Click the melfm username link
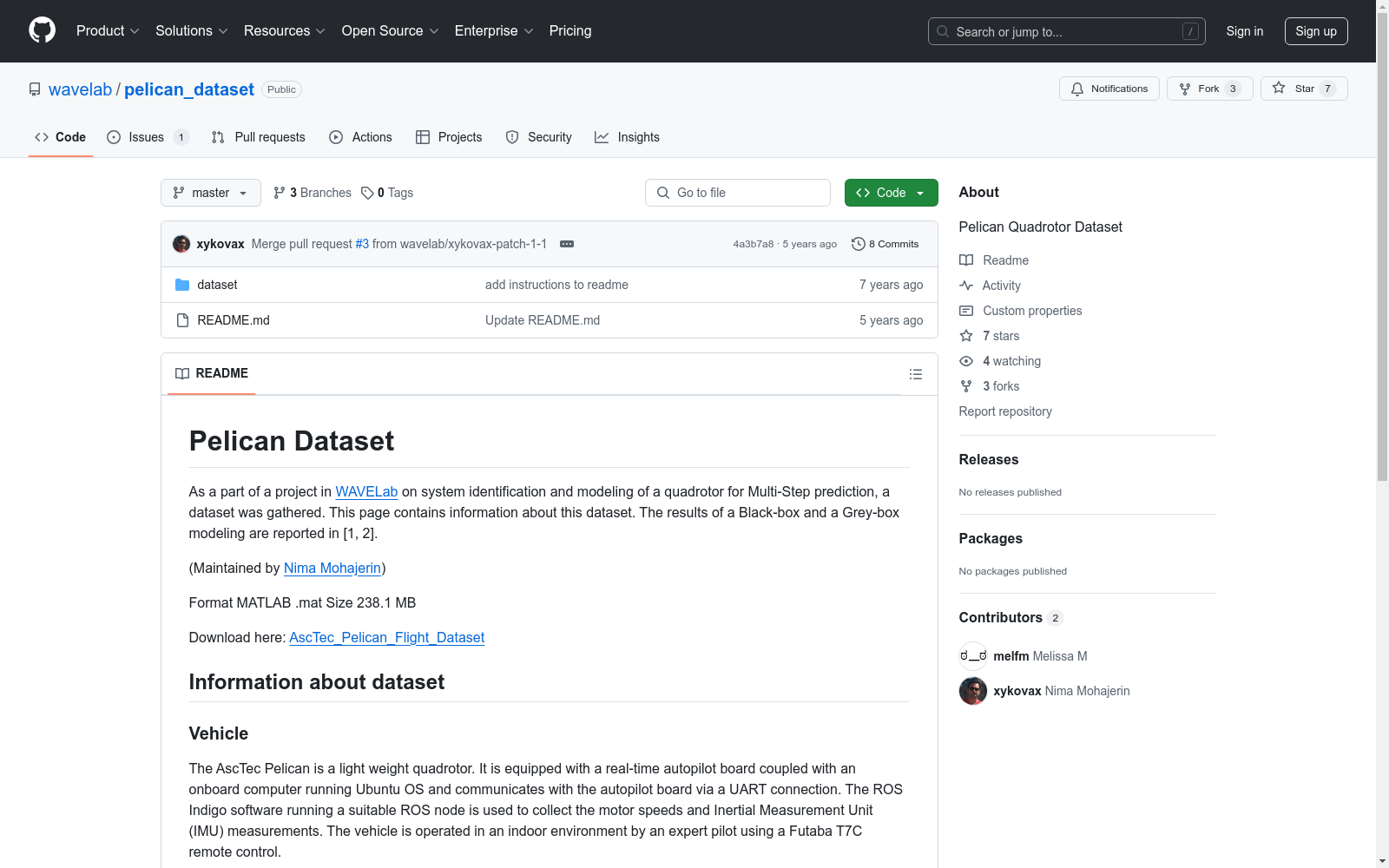 pos(1011,656)
